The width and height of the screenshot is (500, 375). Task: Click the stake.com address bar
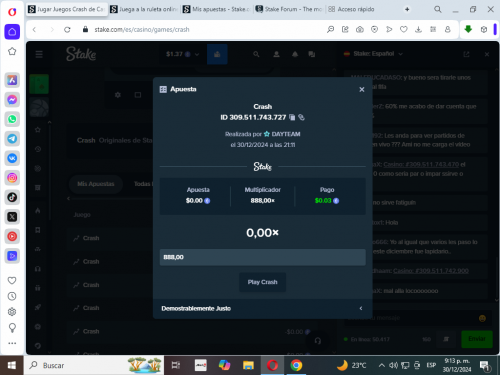[142, 30]
